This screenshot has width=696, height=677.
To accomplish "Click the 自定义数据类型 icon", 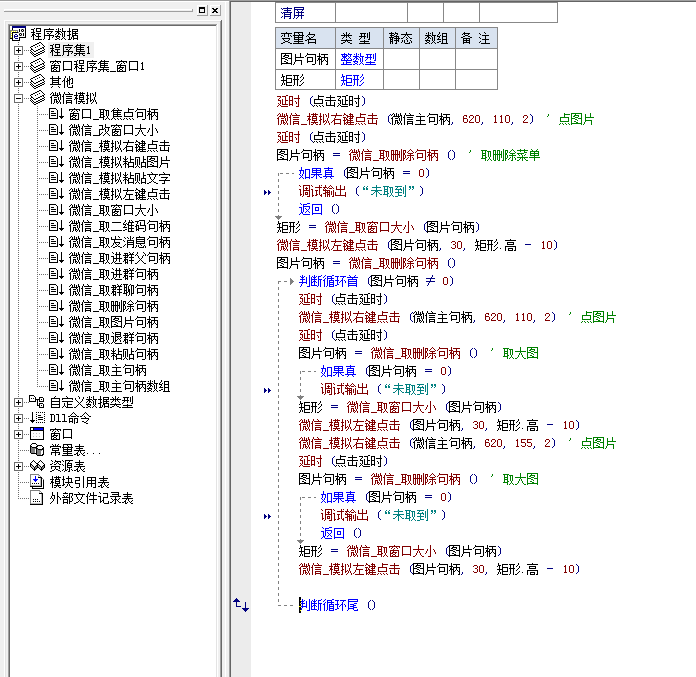I will [x=37, y=402].
